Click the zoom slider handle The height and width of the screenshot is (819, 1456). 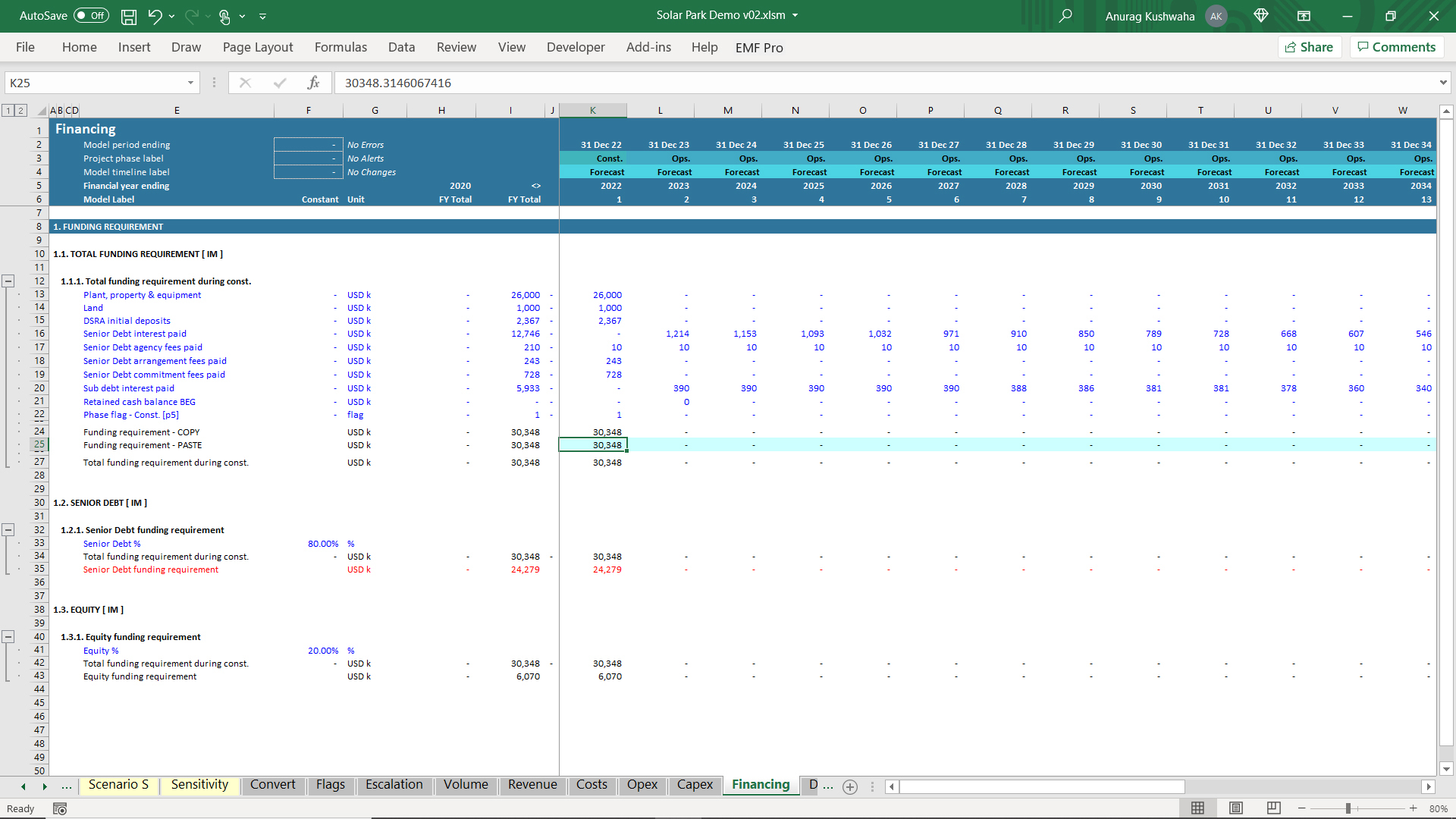[x=1348, y=808]
